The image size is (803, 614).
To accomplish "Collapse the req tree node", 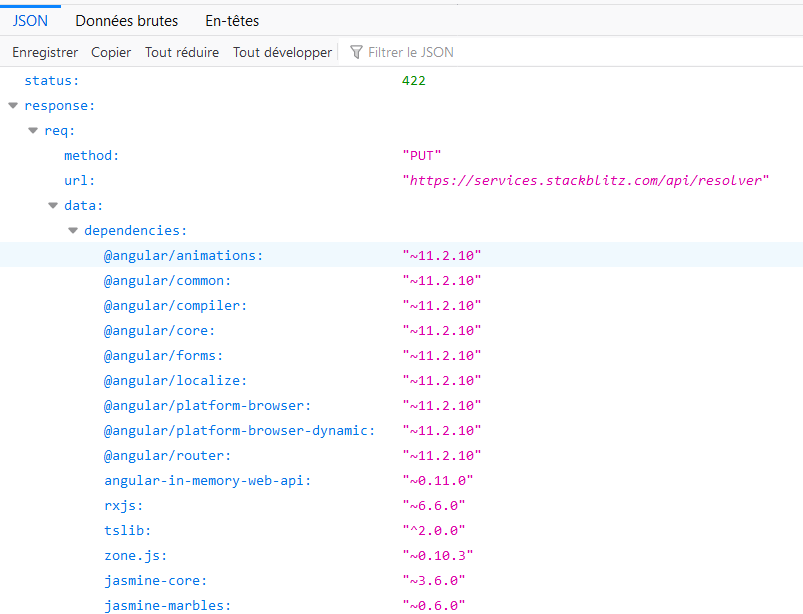I will tap(33, 130).
